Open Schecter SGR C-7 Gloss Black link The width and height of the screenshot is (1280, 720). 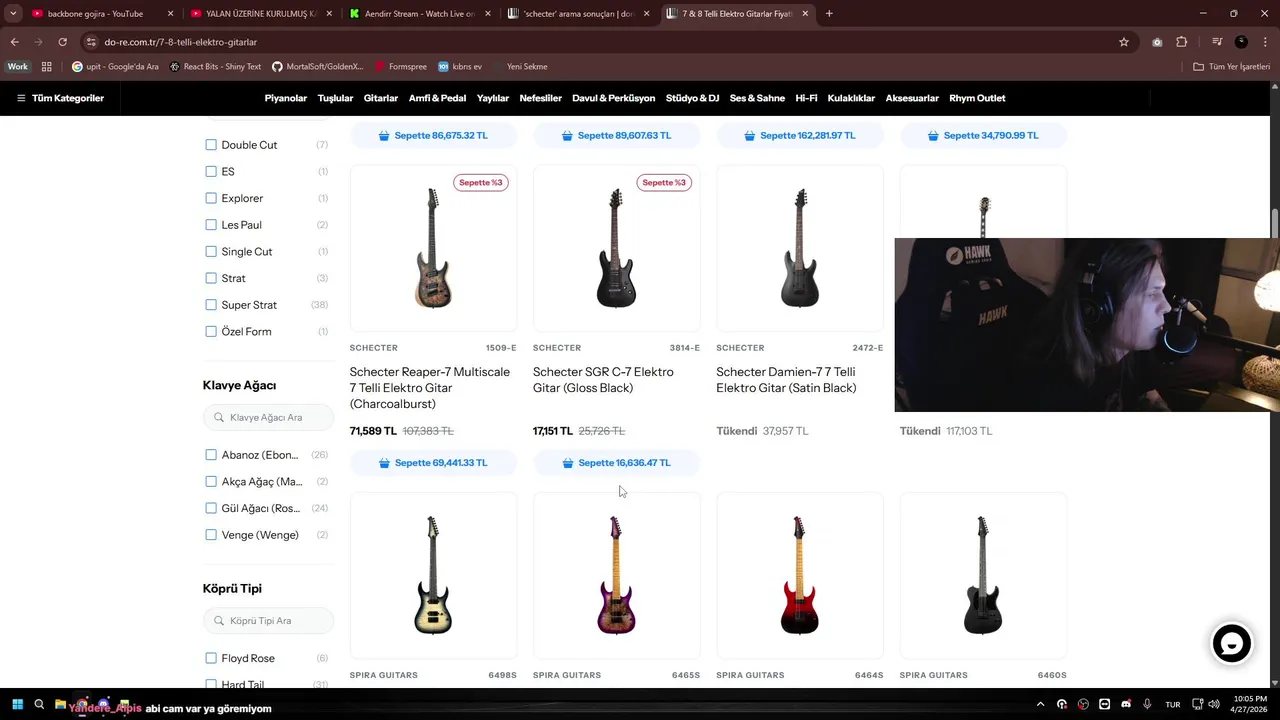coord(603,380)
